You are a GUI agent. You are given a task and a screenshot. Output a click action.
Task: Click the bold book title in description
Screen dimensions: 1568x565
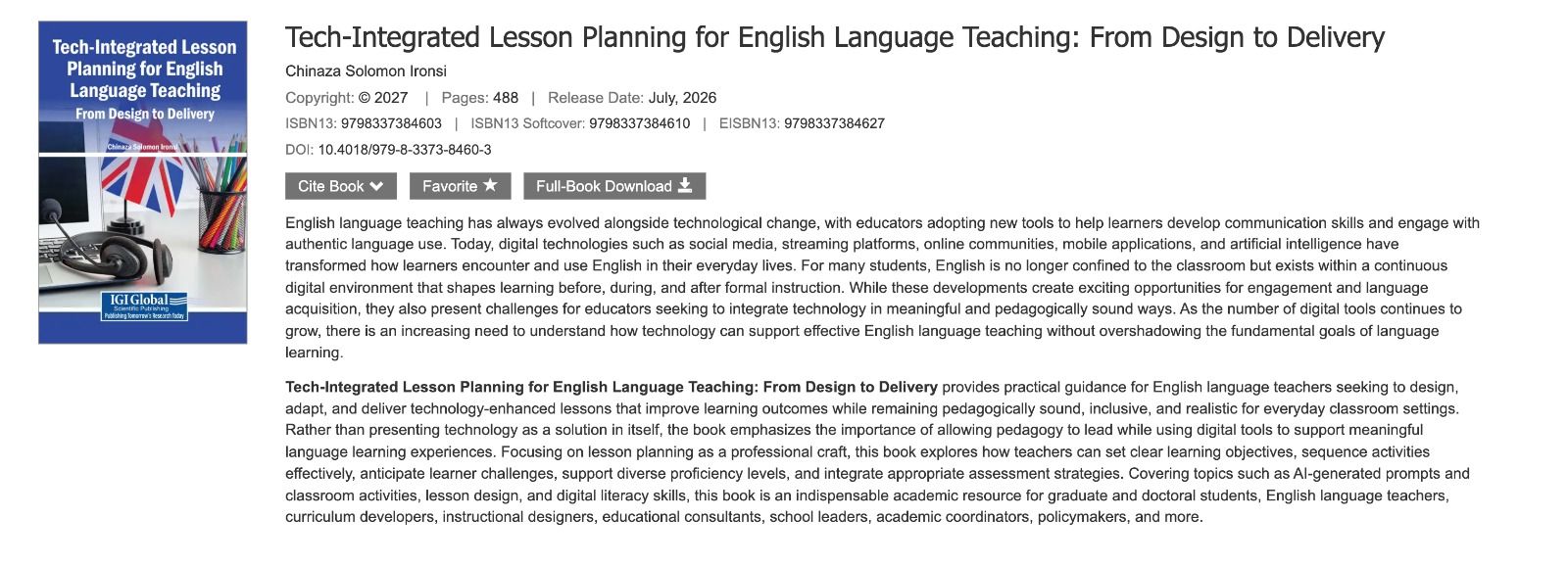612,387
